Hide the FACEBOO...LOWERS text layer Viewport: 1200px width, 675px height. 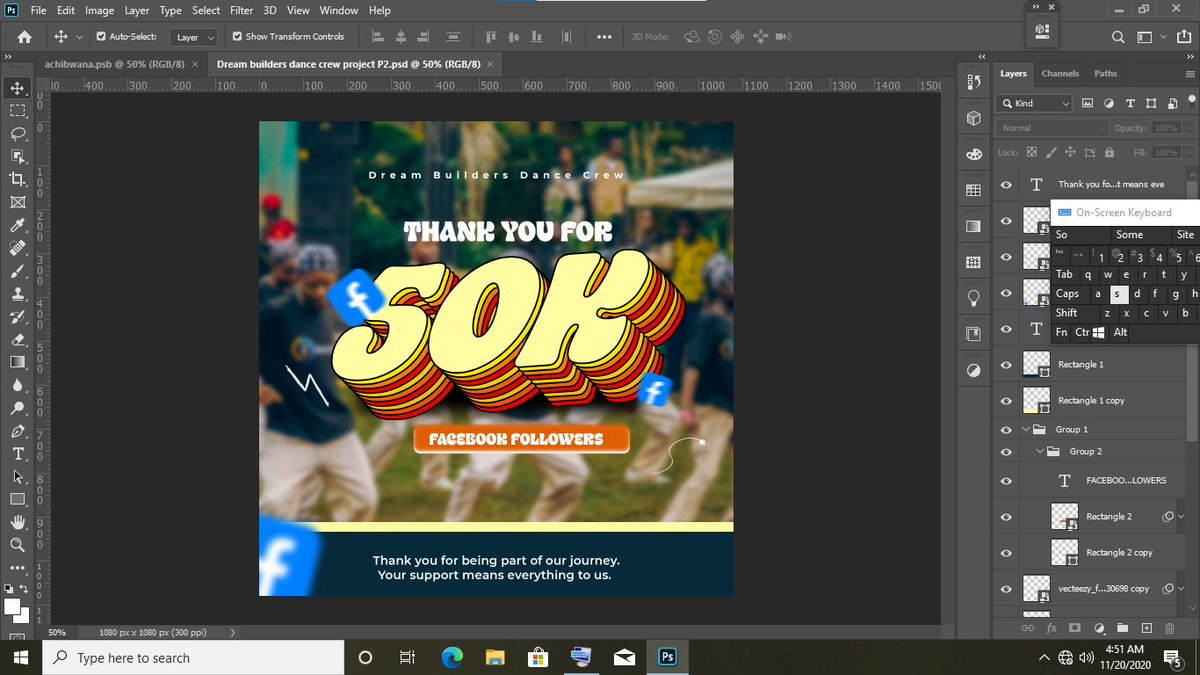(1006, 480)
